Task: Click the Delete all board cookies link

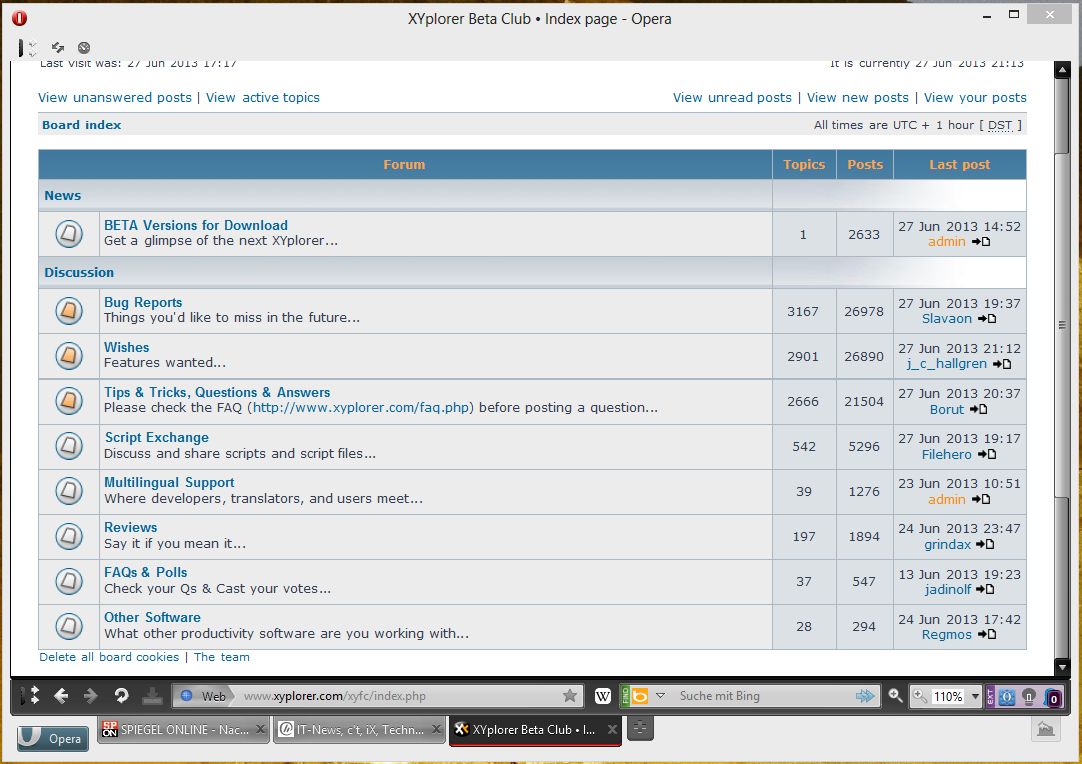Action: (x=109, y=657)
